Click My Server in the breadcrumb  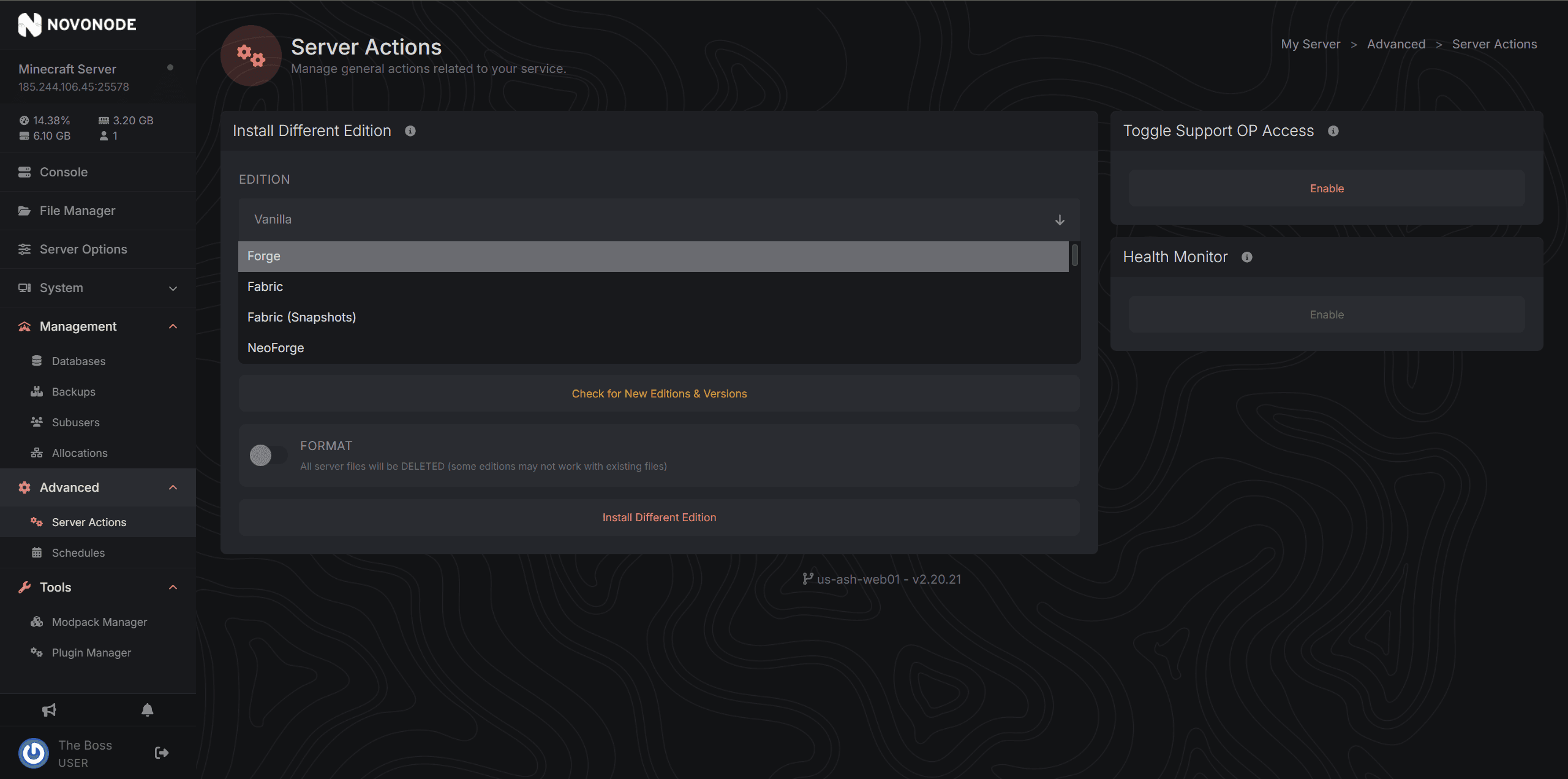click(1310, 43)
